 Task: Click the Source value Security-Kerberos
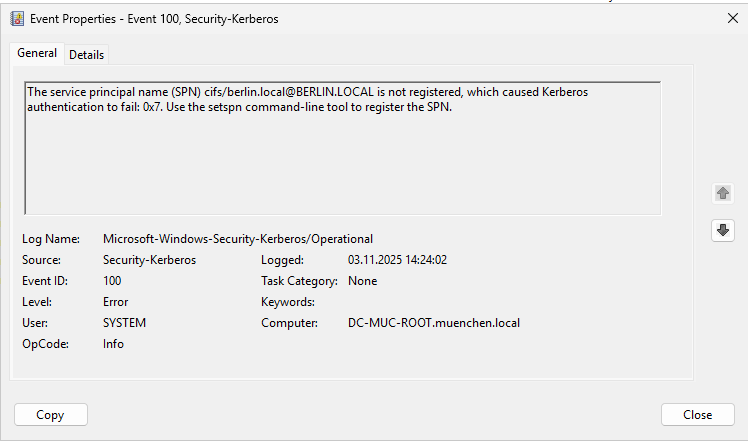click(150, 260)
